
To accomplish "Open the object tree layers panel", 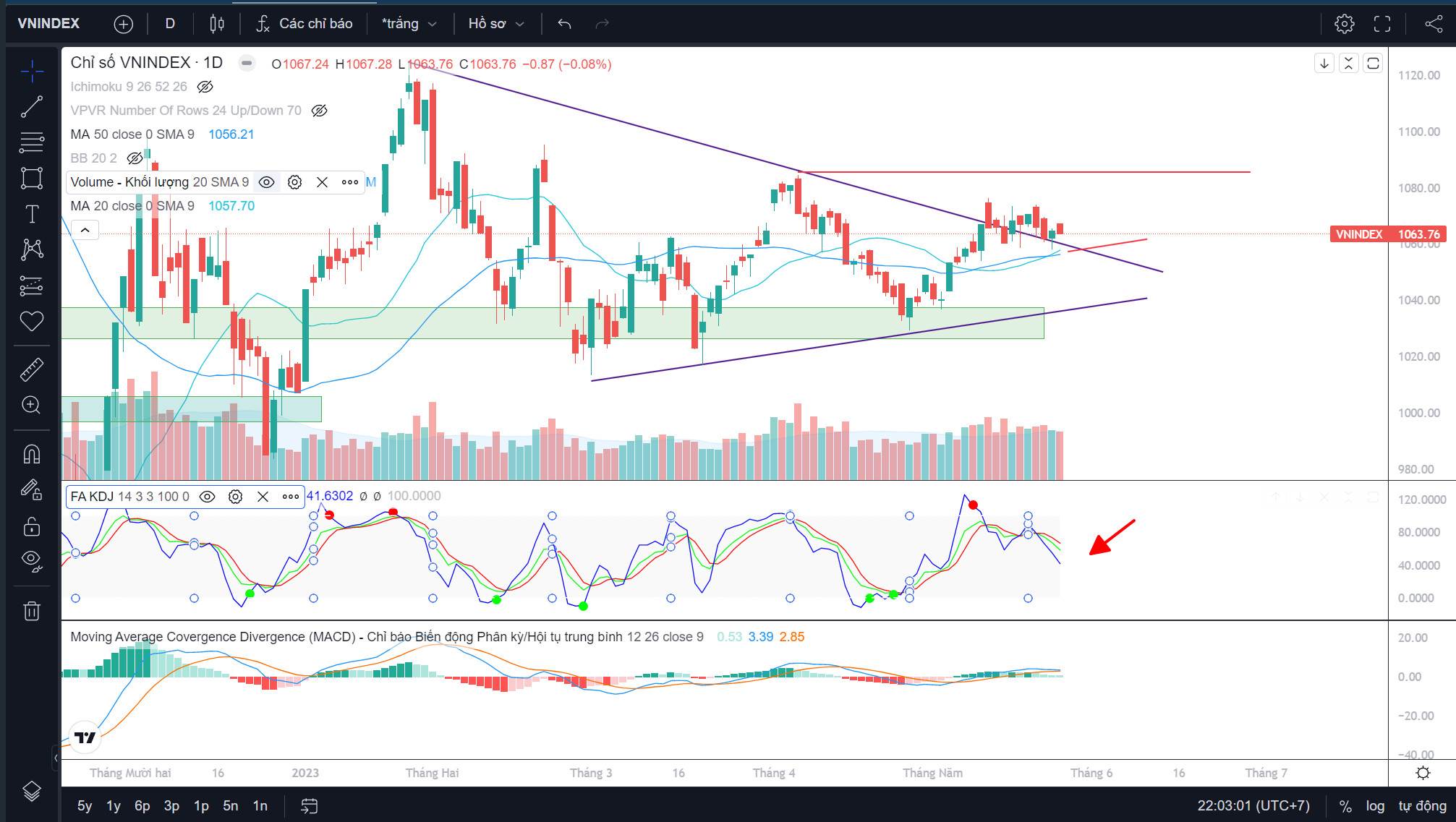I will [x=32, y=791].
